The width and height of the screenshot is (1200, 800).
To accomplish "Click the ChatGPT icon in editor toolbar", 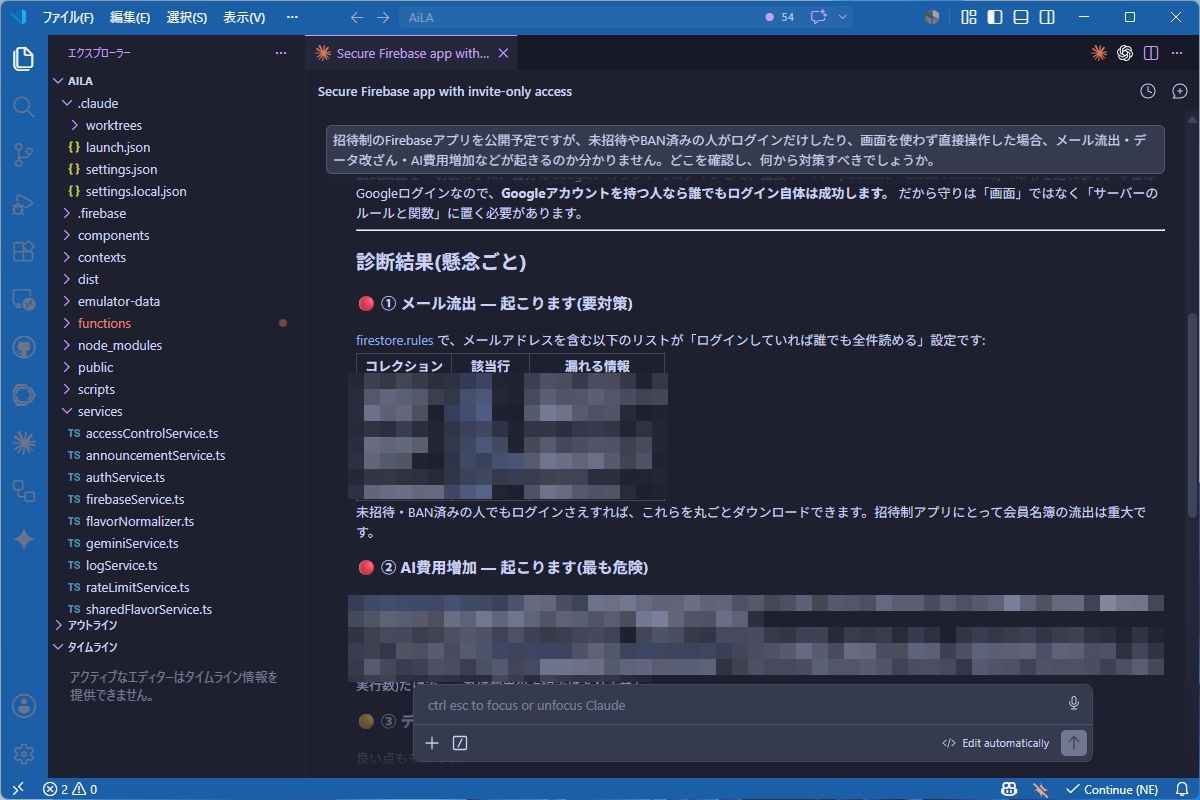I will (x=1125, y=53).
